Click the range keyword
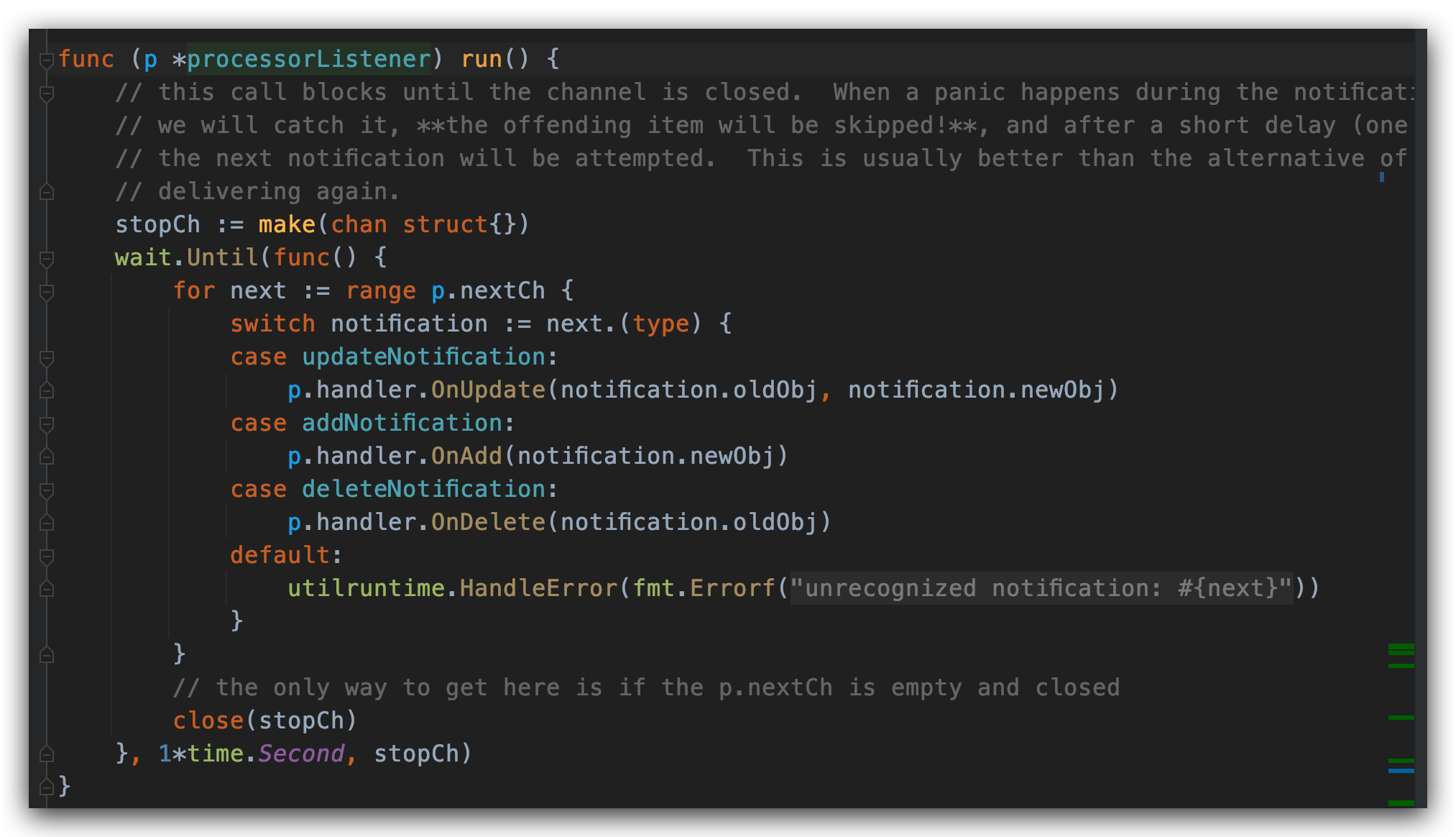The image size is (1456, 837). click(x=380, y=291)
